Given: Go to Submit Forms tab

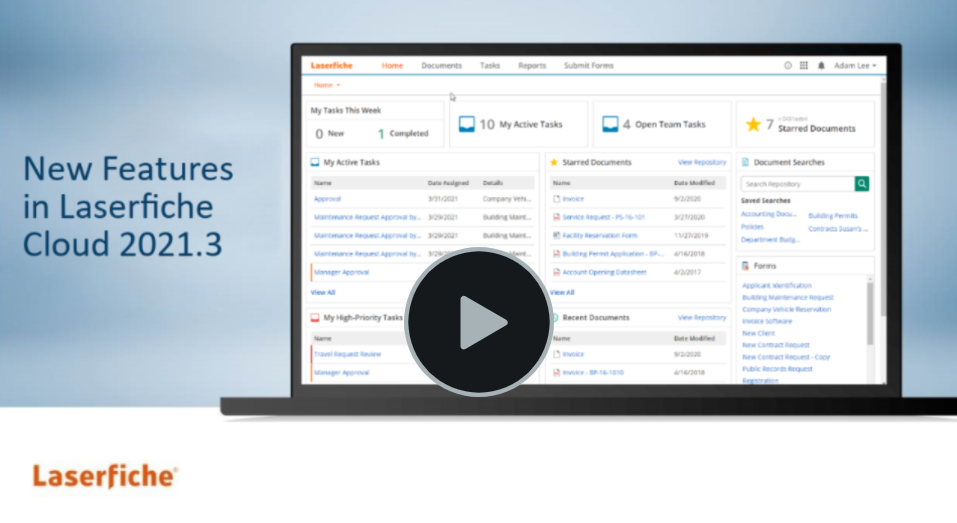Looking at the screenshot, I should click(x=588, y=65).
